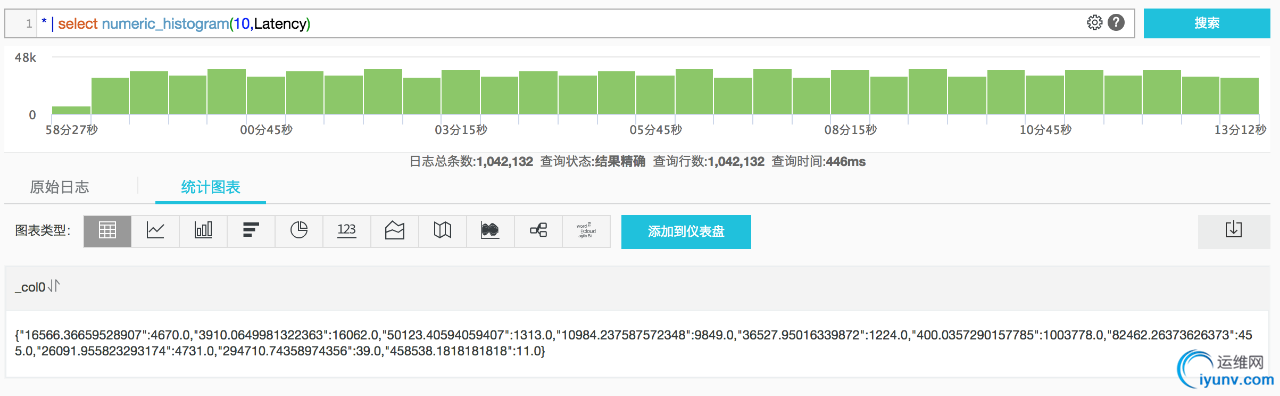Open query settings gear icon
Image resolution: width=1280 pixels, height=396 pixels.
pyautogui.click(x=1094, y=23)
